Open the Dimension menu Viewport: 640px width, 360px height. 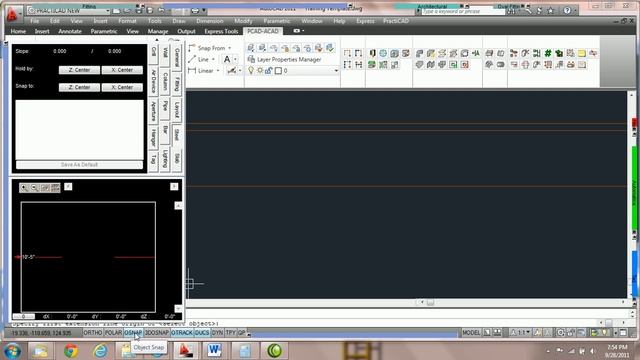[x=210, y=21]
